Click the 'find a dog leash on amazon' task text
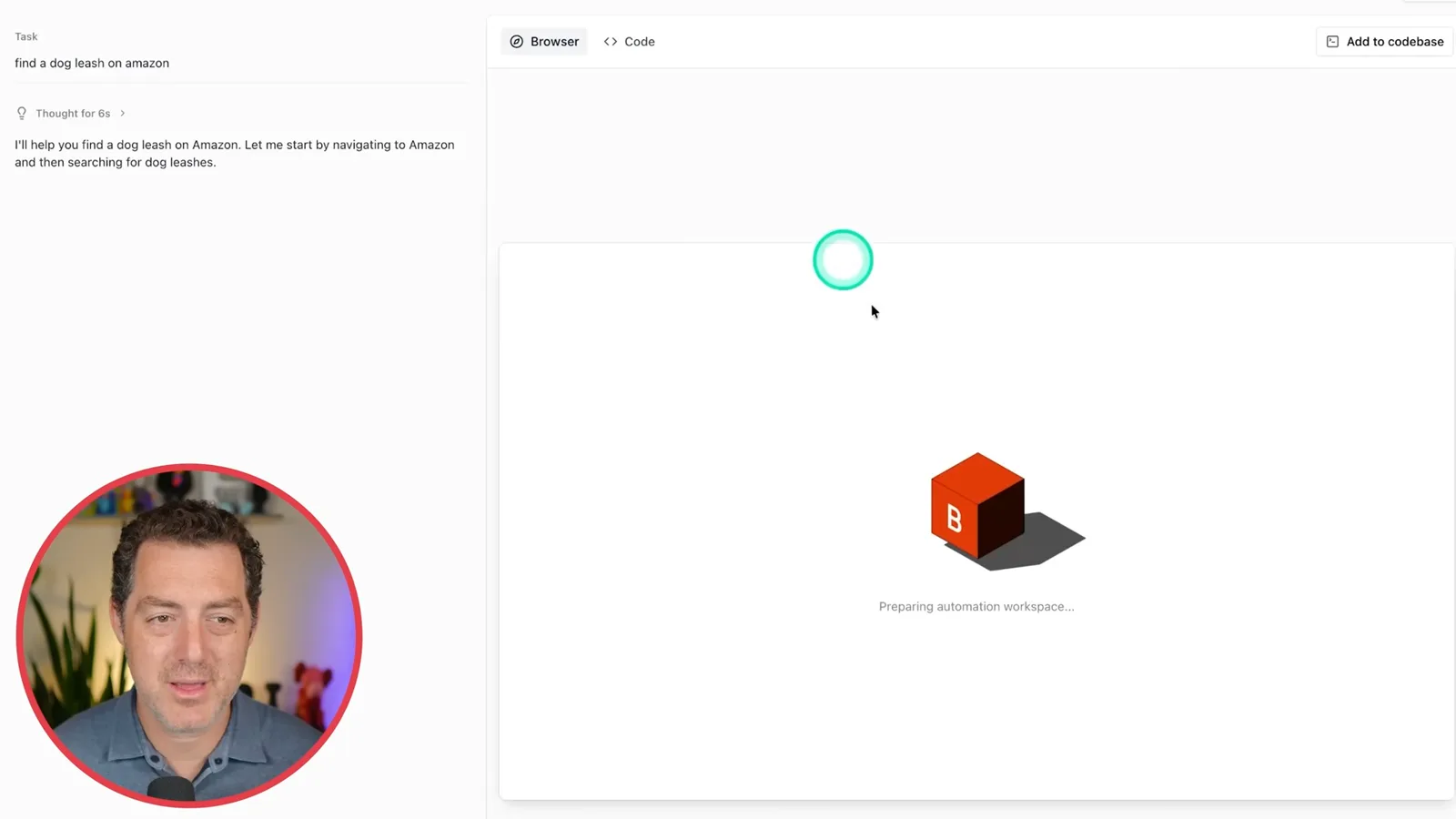The height and width of the screenshot is (819, 1456). click(x=92, y=64)
